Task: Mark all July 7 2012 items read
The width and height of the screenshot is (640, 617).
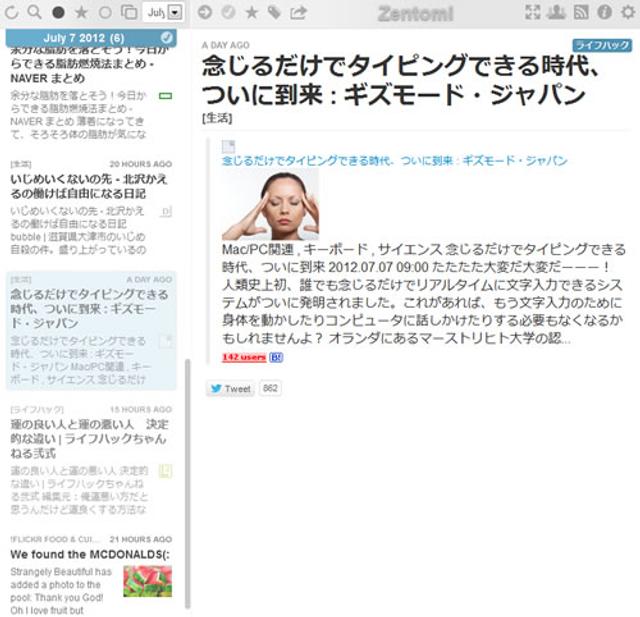Action: click(x=167, y=38)
